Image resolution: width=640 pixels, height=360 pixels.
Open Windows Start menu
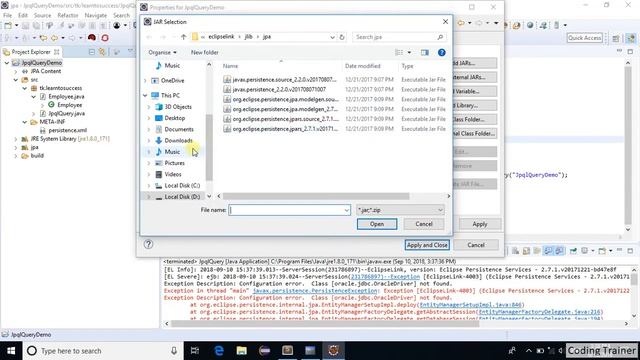11,351
